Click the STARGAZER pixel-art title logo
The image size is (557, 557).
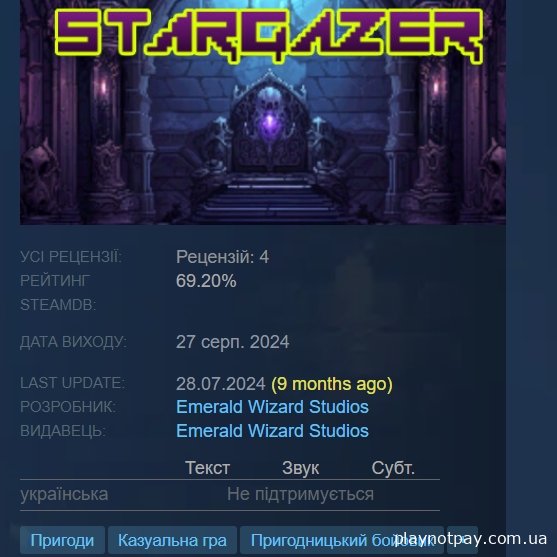pyautogui.click(x=269, y=36)
